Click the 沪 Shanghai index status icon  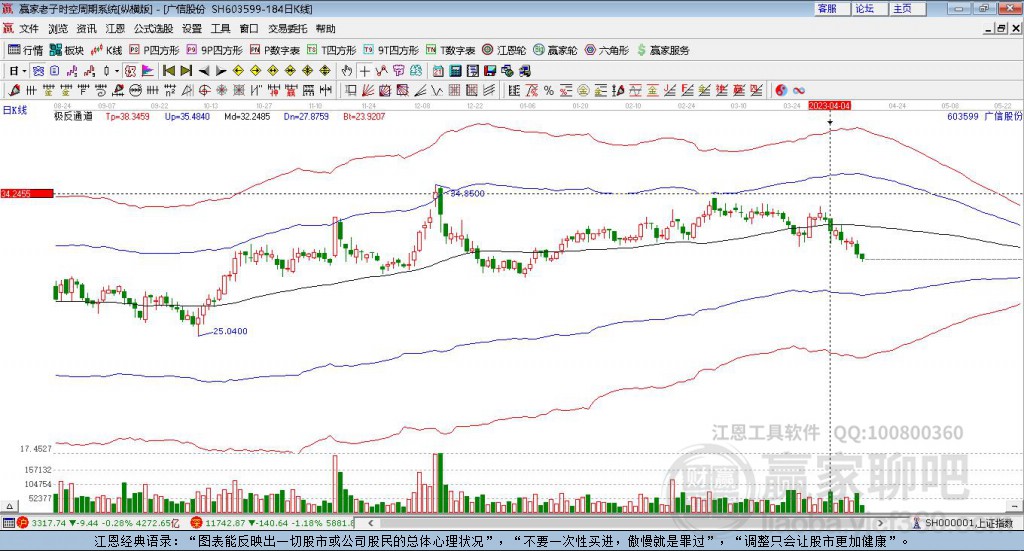(24, 523)
